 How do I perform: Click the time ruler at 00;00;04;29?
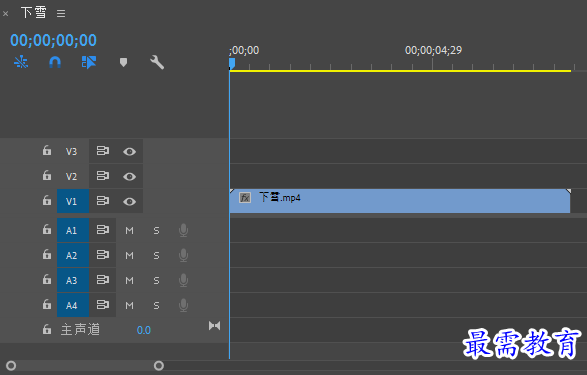[433, 50]
